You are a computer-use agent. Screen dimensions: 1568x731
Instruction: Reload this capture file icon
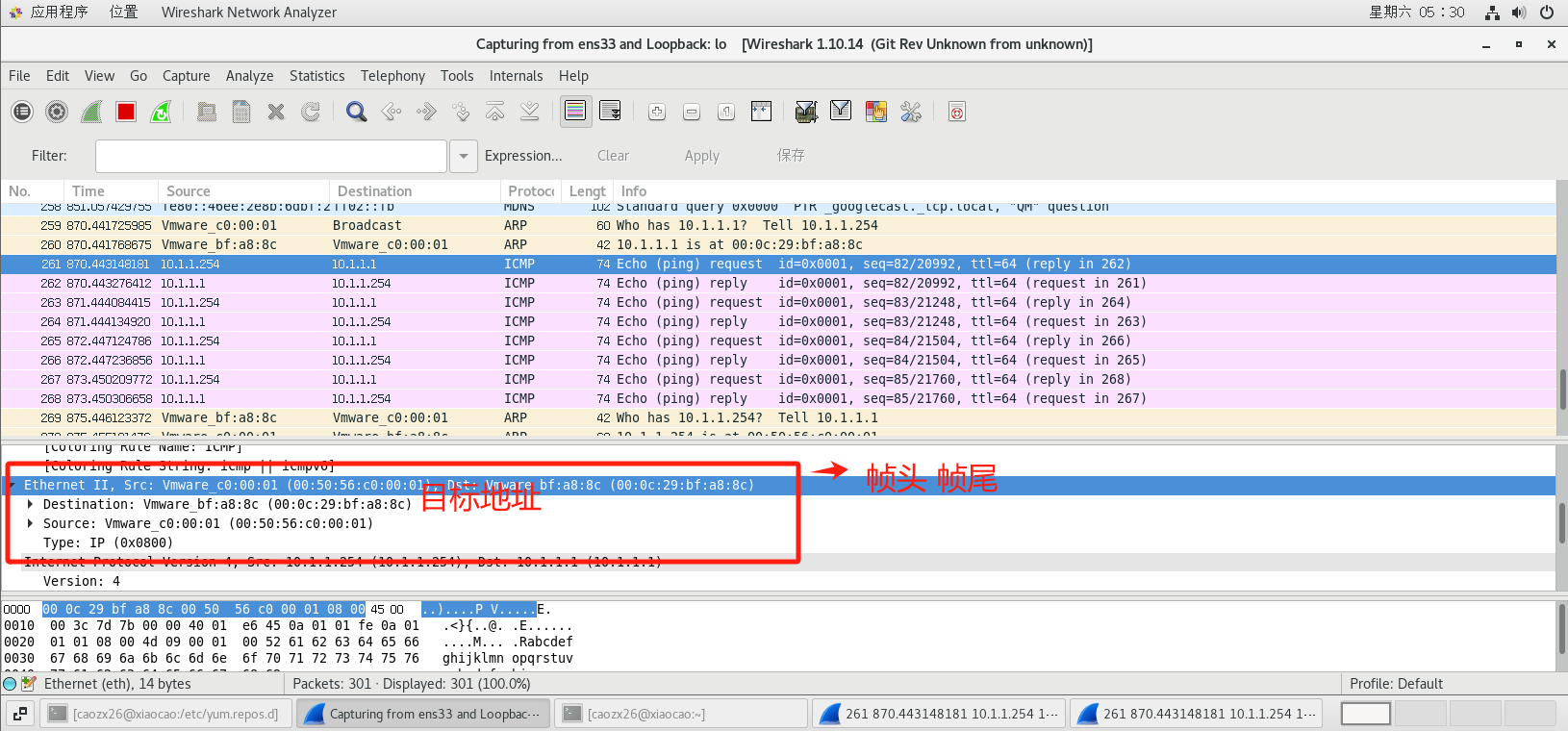[x=311, y=112]
